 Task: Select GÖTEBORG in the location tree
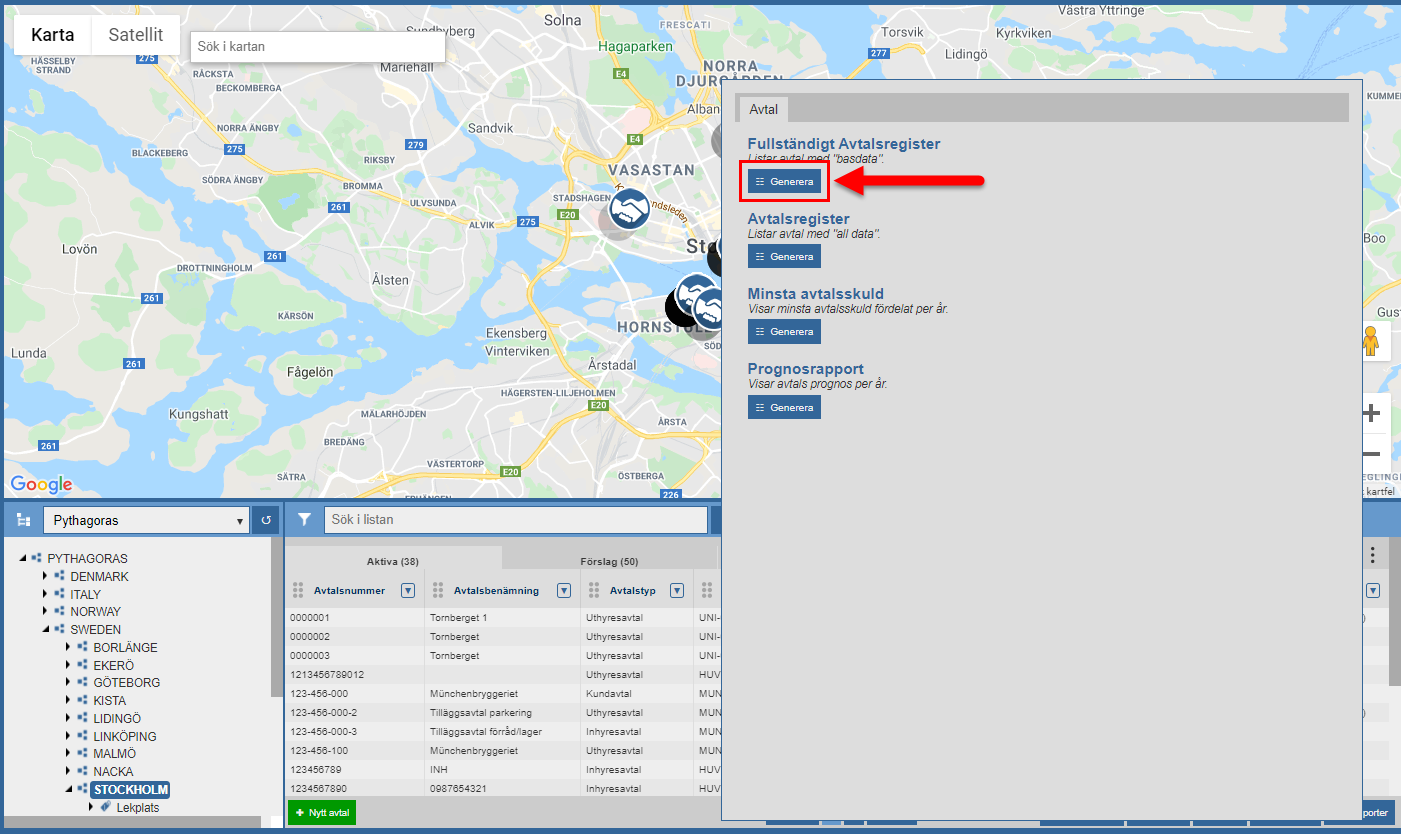click(x=126, y=683)
